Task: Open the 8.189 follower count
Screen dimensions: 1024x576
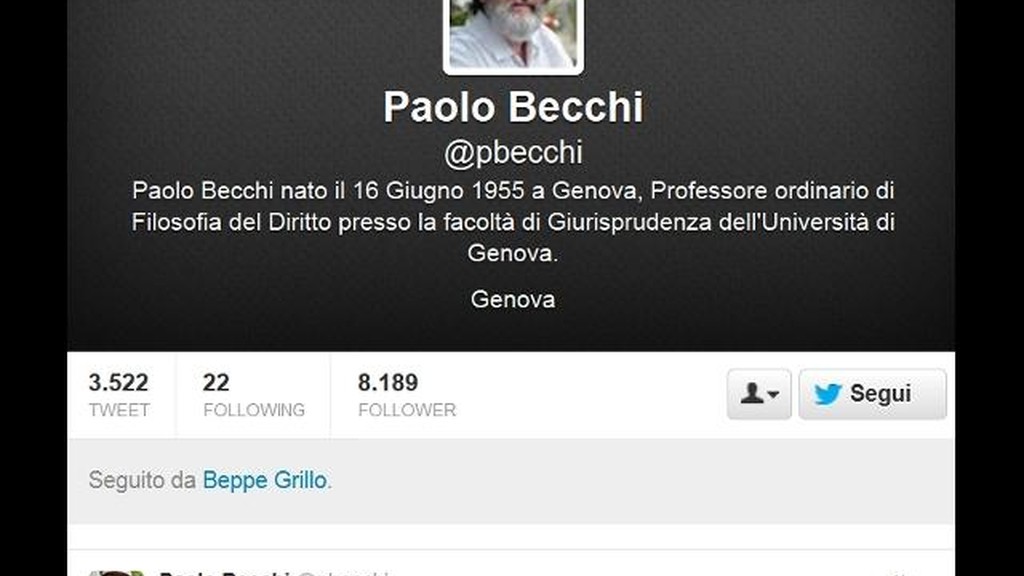Action: point(388,383)
